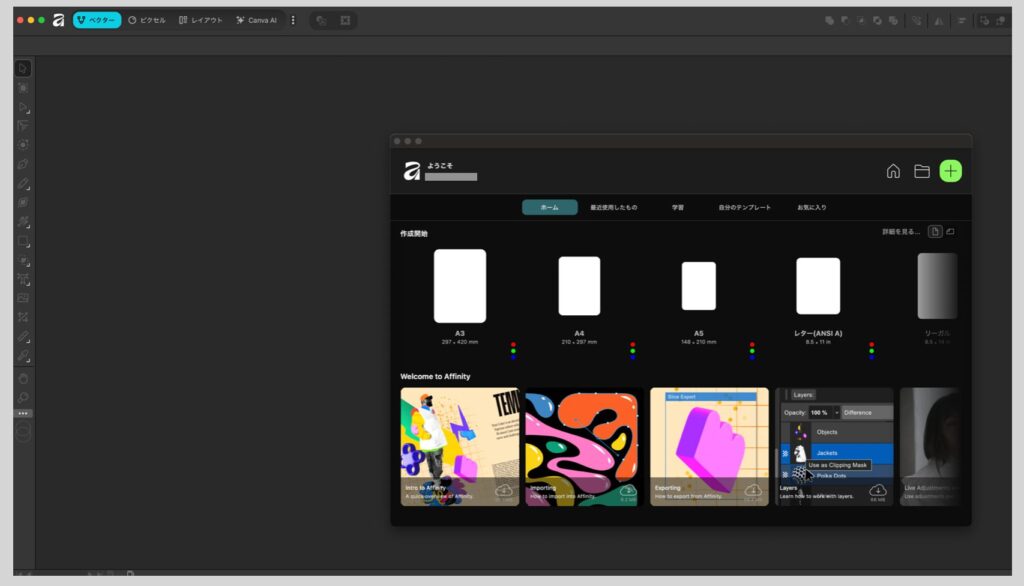Click the house home icon in welcome header
This screenshot has width=1024, height=586.
click(x=893, y=171)
